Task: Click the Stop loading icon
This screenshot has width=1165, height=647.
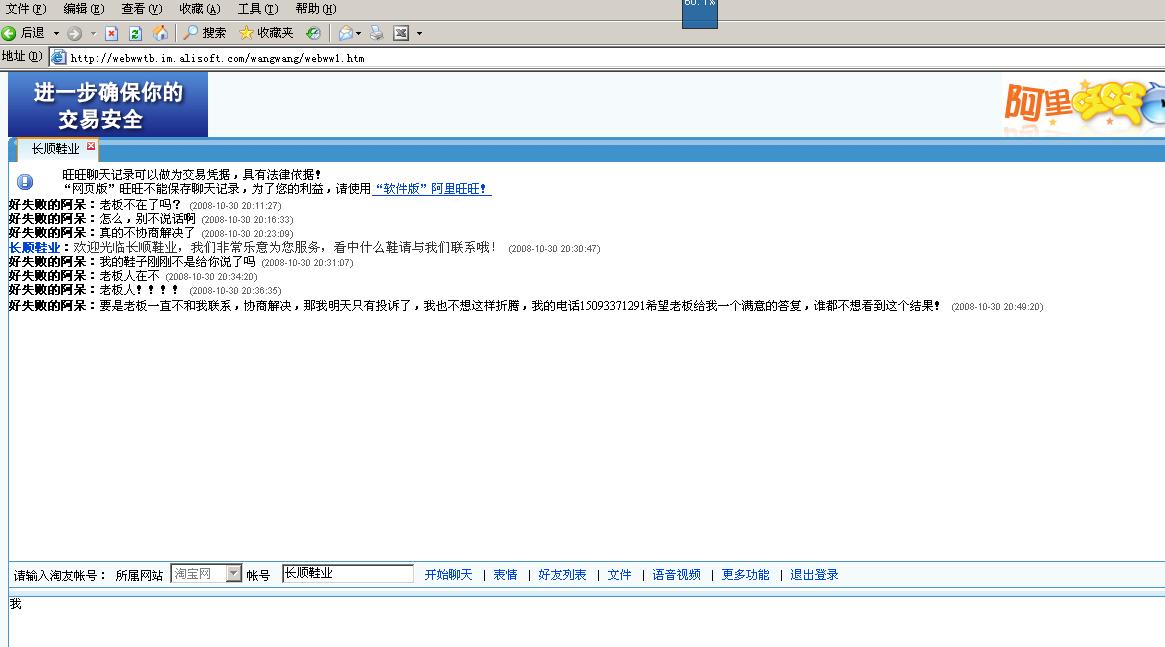Action: point(111,33)
